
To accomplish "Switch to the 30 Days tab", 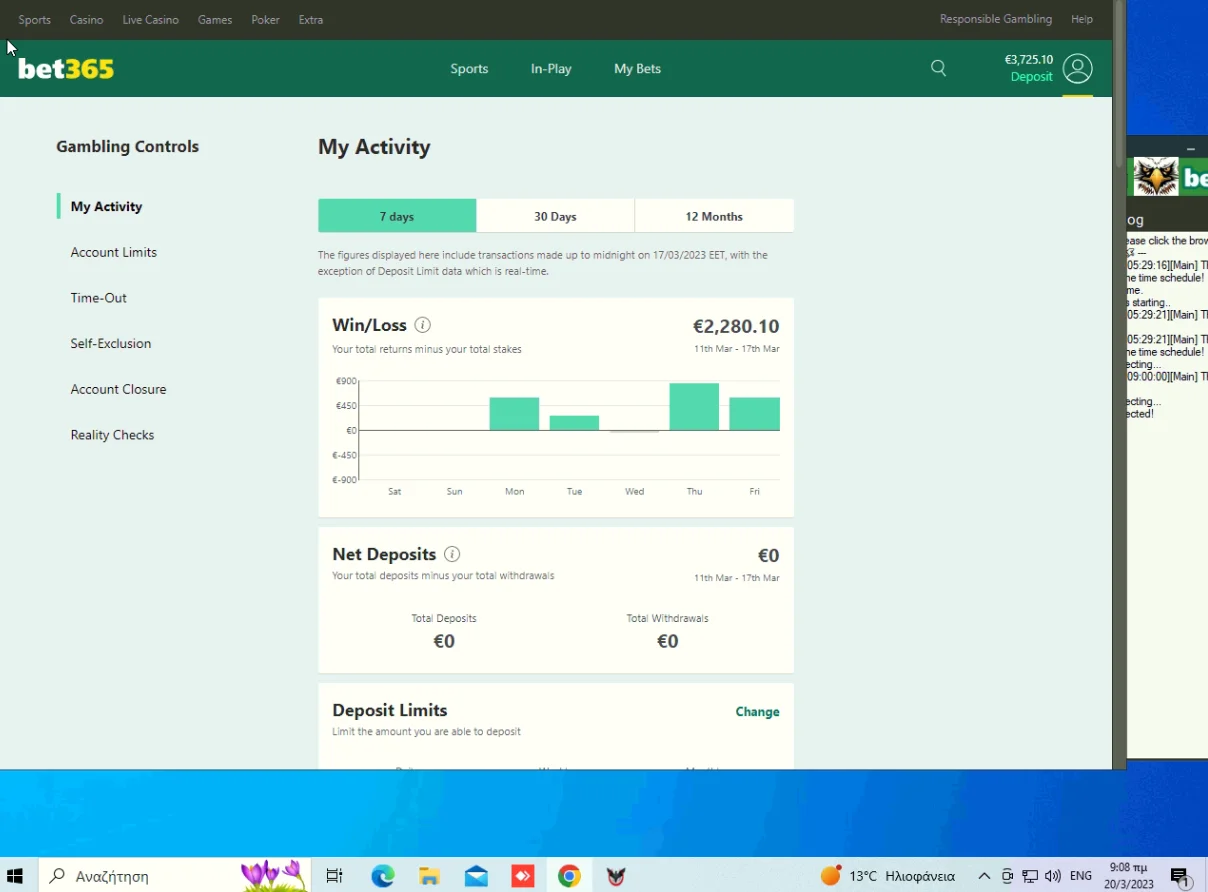I will coord(555,216).
